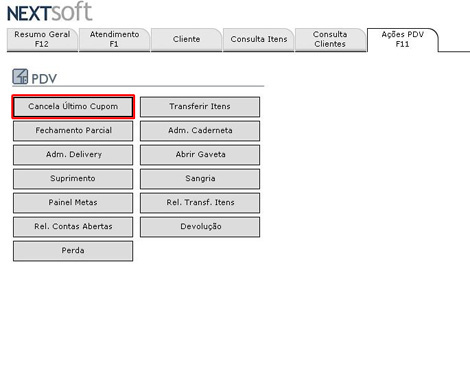The width and height of the screenshot is (470, 369).
Task: Trigger the Abrir Gaveta button
Action: 200,155
